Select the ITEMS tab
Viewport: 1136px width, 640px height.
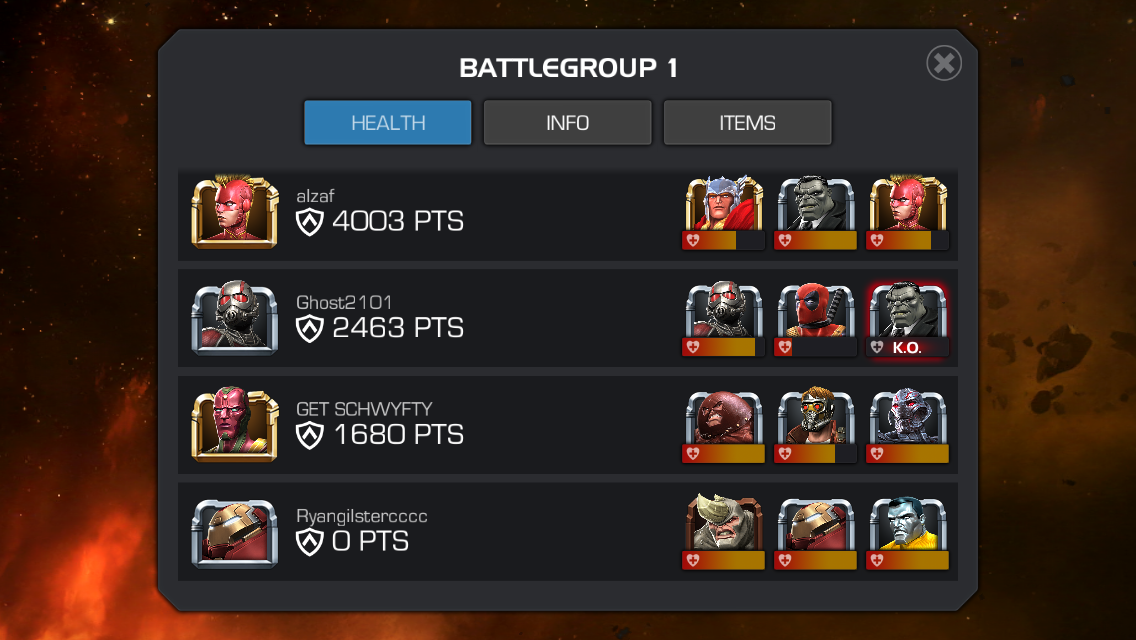[x=747, y=122]
